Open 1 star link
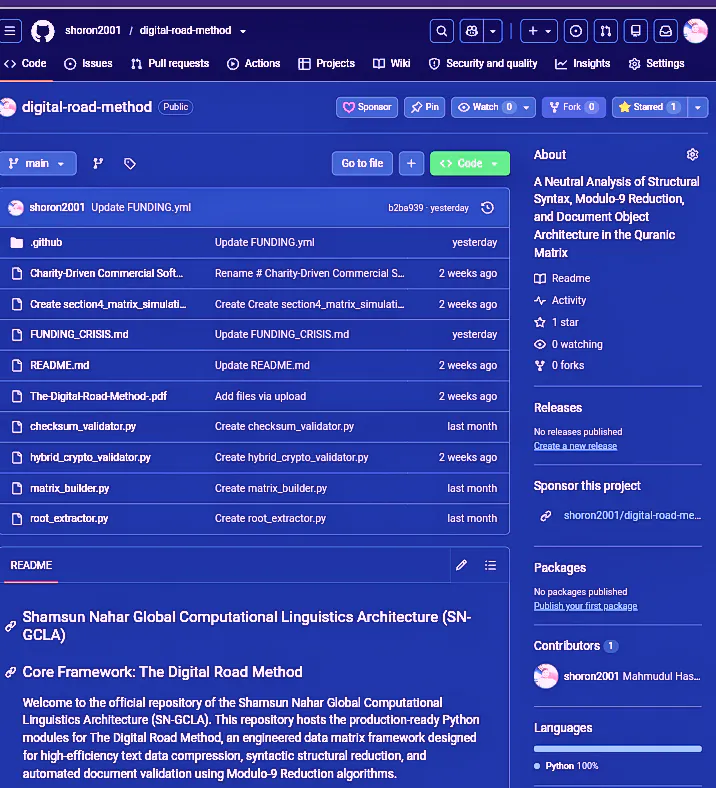Image resolution: width=716 pixels, height=788 pixels. 556,322
